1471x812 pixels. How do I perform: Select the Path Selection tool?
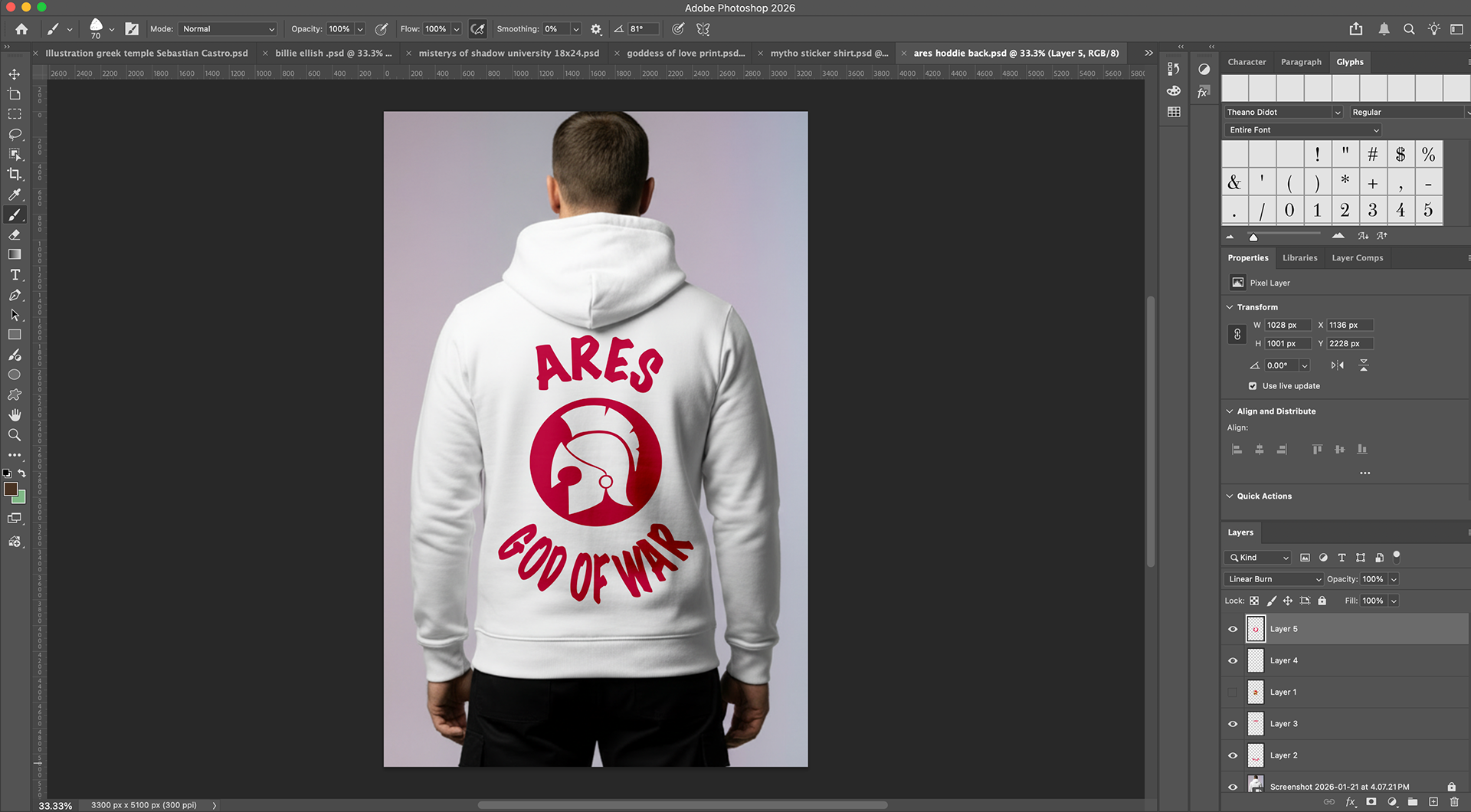[x=15, y=315]
